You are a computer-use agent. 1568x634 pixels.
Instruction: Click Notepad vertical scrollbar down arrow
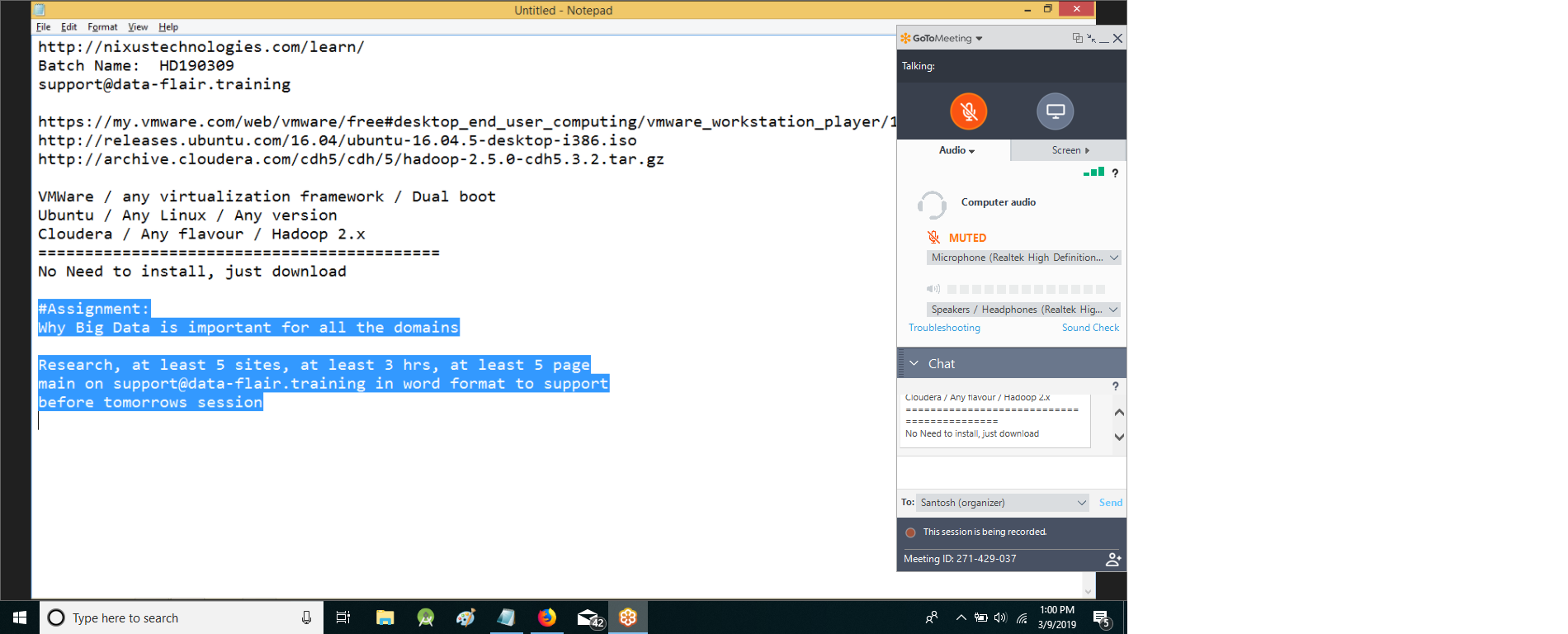pos(1088,591)
